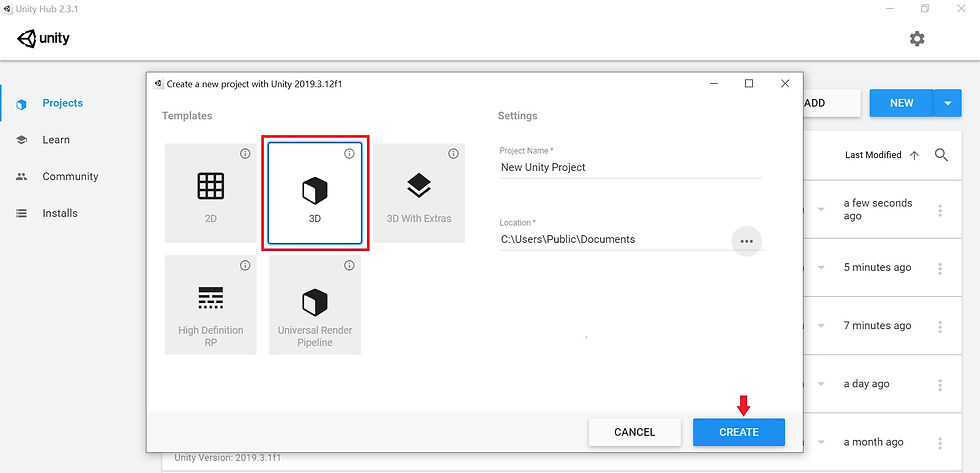Maximize the create project dialog
This screenshot has width=980, height=473.
tap(749, 84)
